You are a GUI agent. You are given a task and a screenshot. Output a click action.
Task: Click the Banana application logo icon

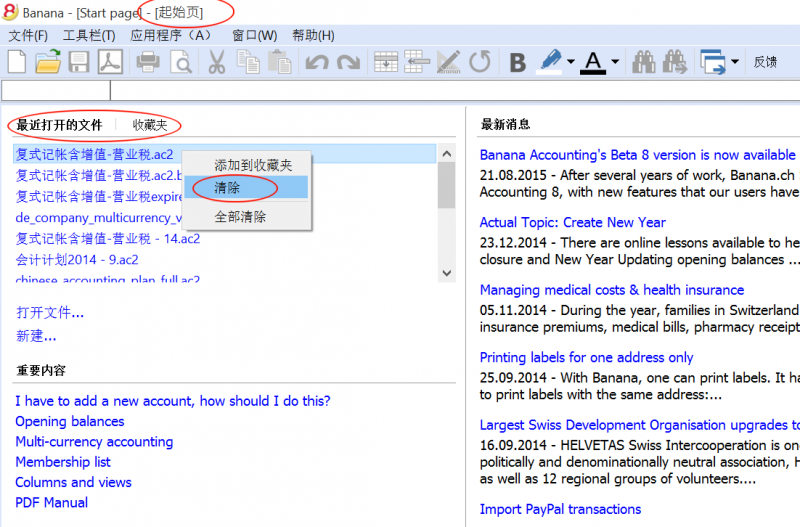[10, 12]
